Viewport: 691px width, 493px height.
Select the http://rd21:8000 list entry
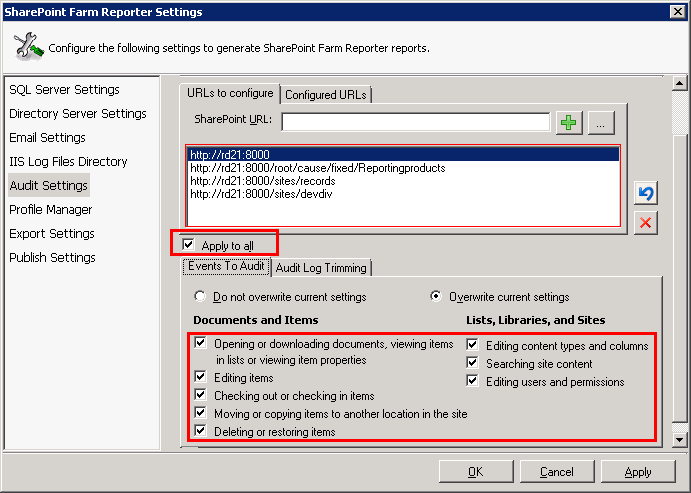(x=404, y=155)
